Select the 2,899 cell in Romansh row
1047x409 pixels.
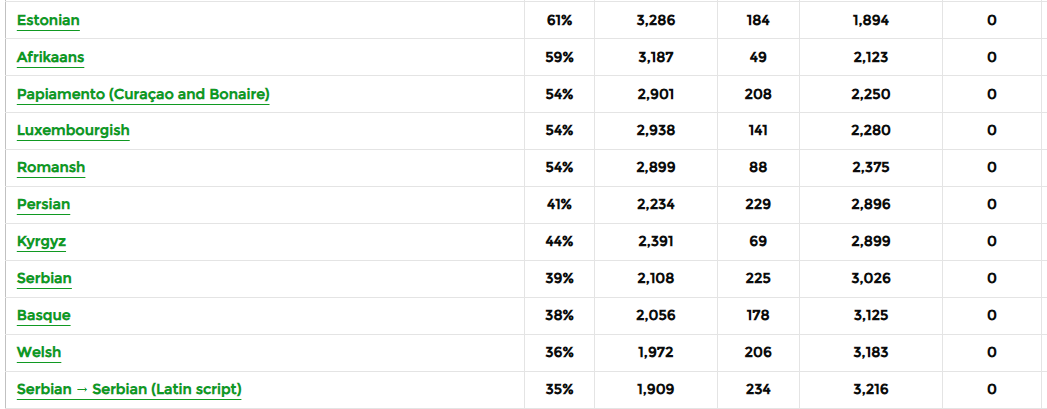pos(655,168)
